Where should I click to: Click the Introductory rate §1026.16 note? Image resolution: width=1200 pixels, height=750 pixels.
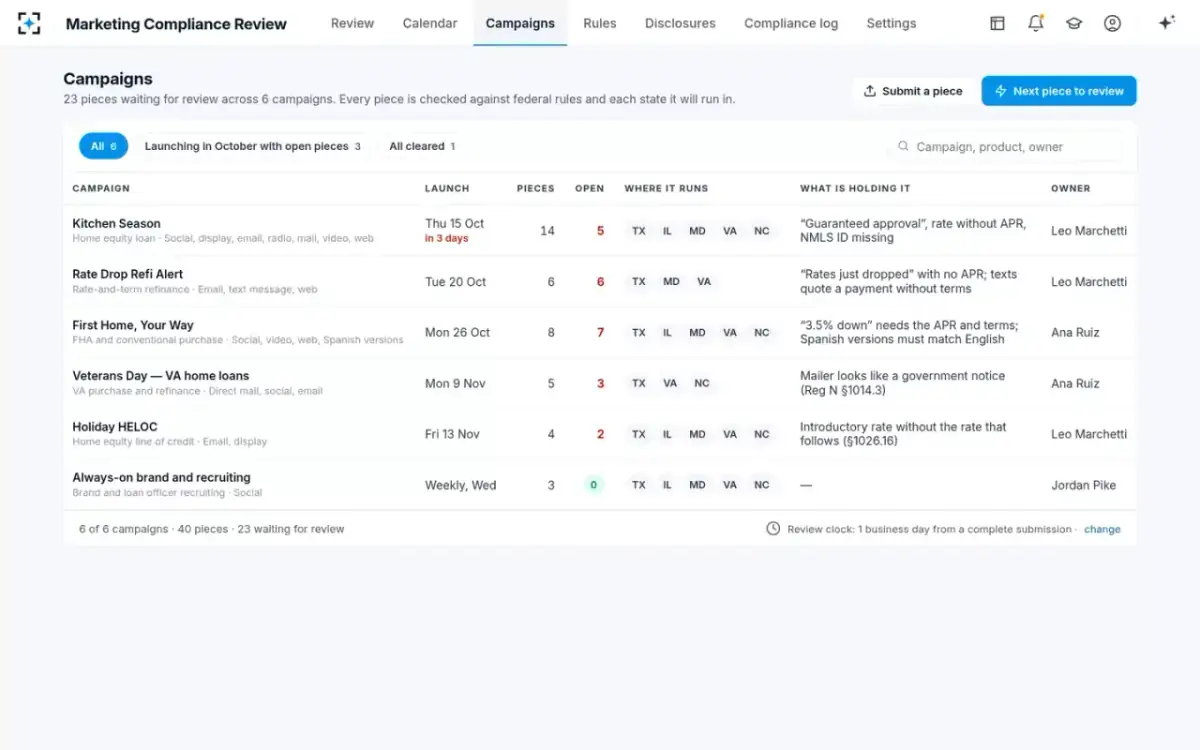click(x=903, y=434)
